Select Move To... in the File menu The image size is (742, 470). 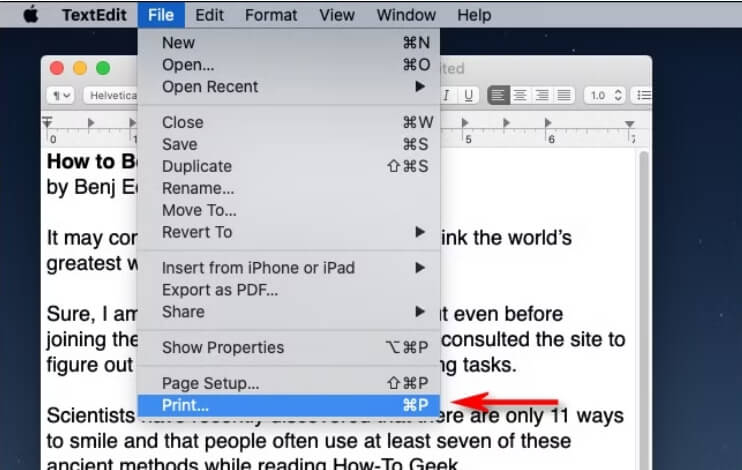pyautogui.click(x=289, y=210)
